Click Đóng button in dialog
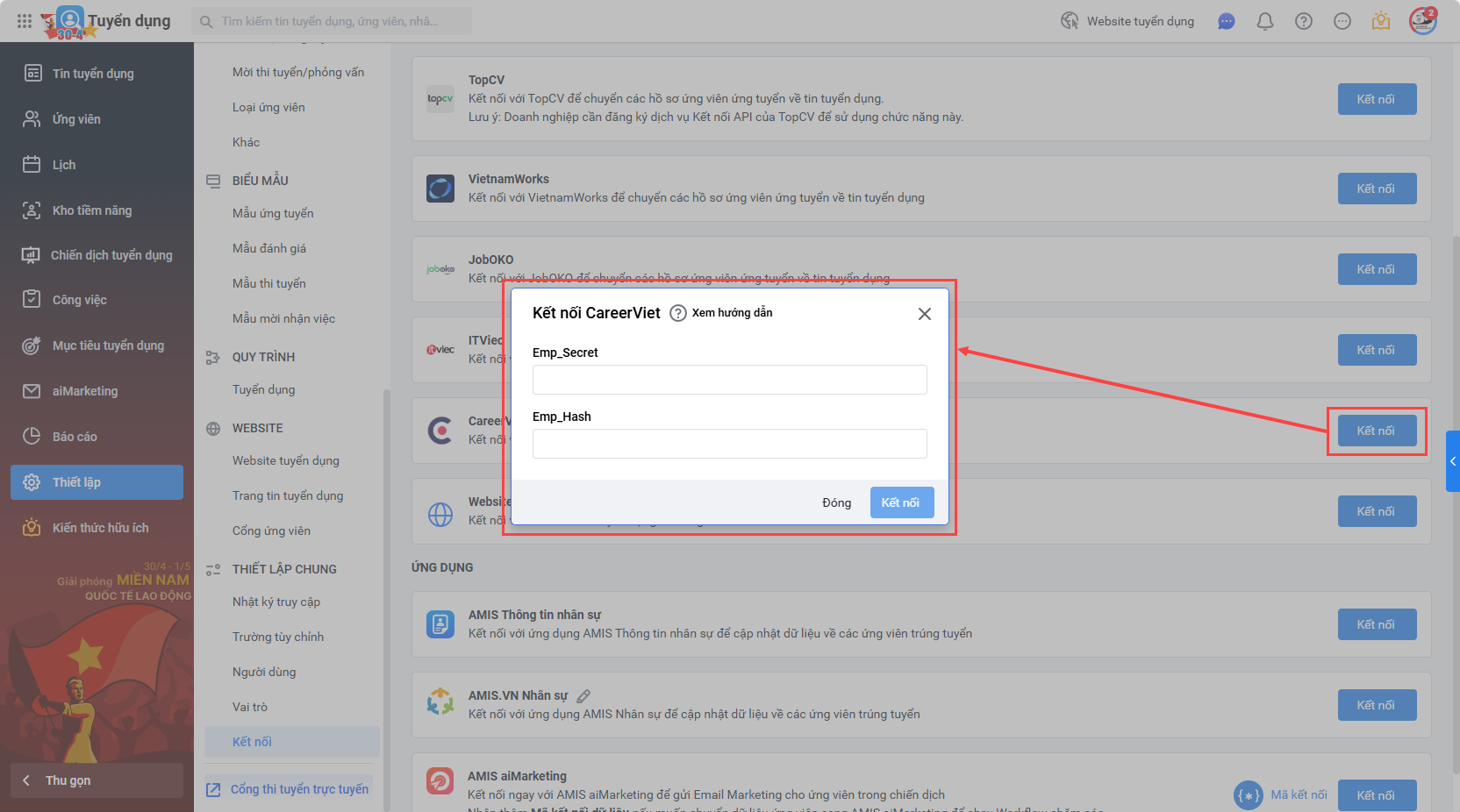The image size is (1460, 812). pos(836,502)
